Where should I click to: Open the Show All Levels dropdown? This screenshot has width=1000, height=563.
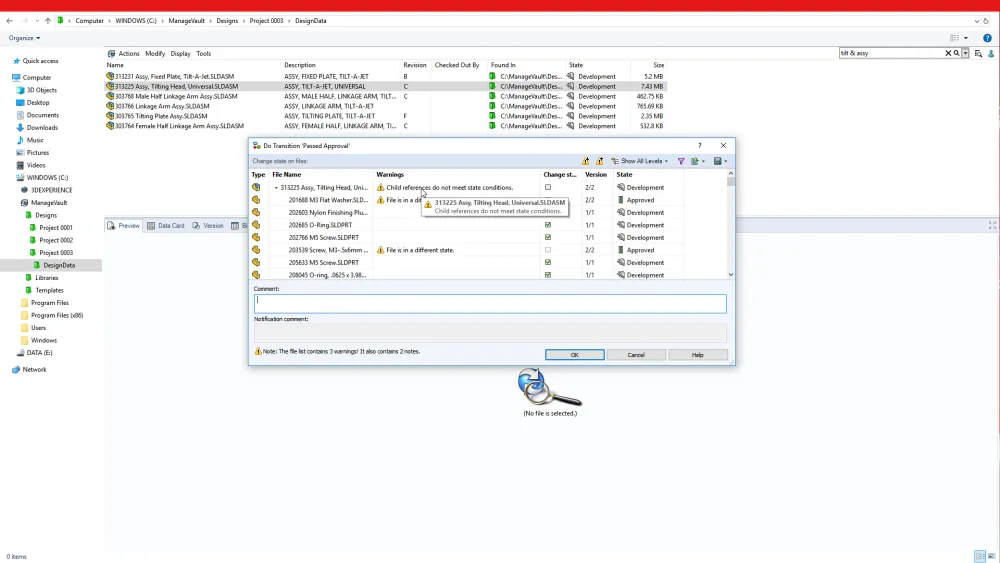[640, 161]
